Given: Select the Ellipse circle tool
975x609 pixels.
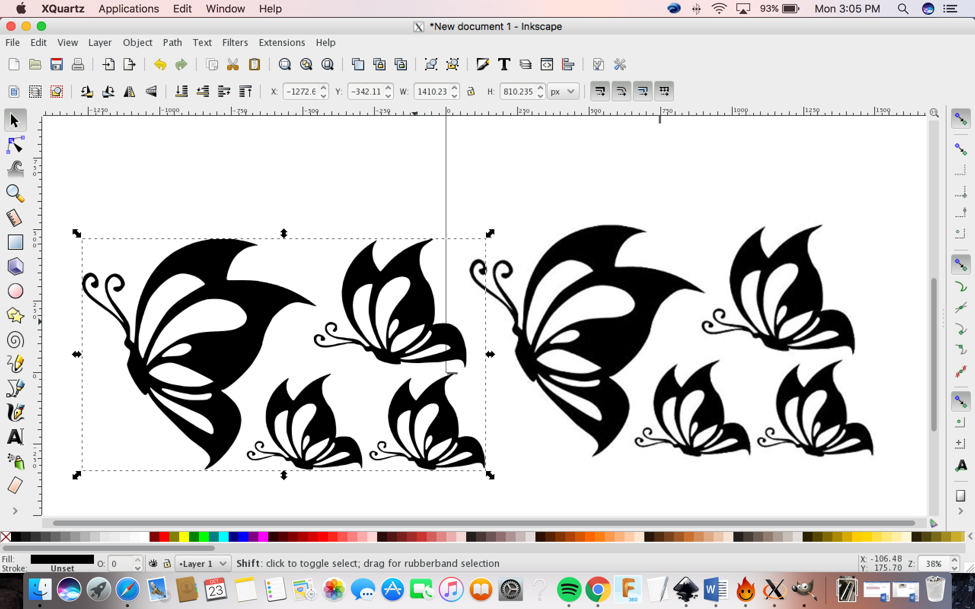Looking at the screenshot, I should [15, 291].
